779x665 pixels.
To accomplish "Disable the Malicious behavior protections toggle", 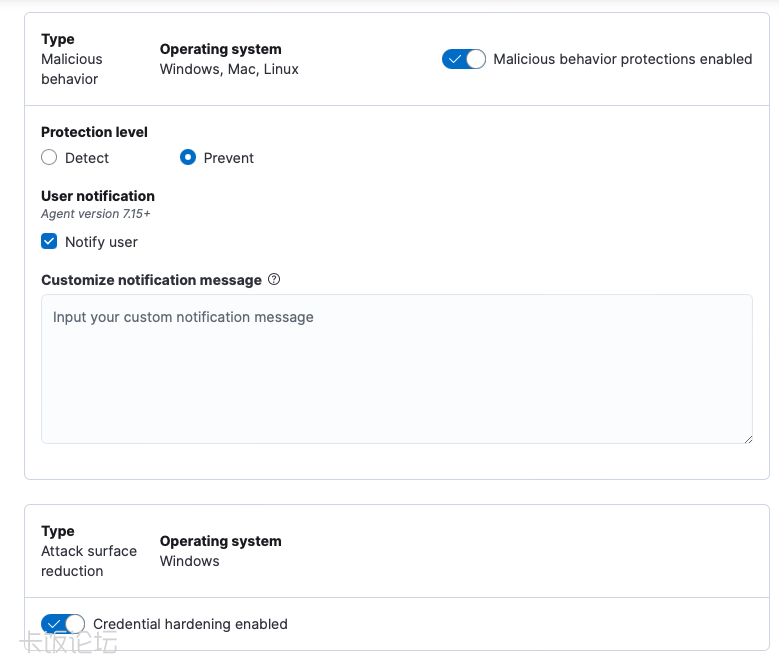I will (463, 59).
